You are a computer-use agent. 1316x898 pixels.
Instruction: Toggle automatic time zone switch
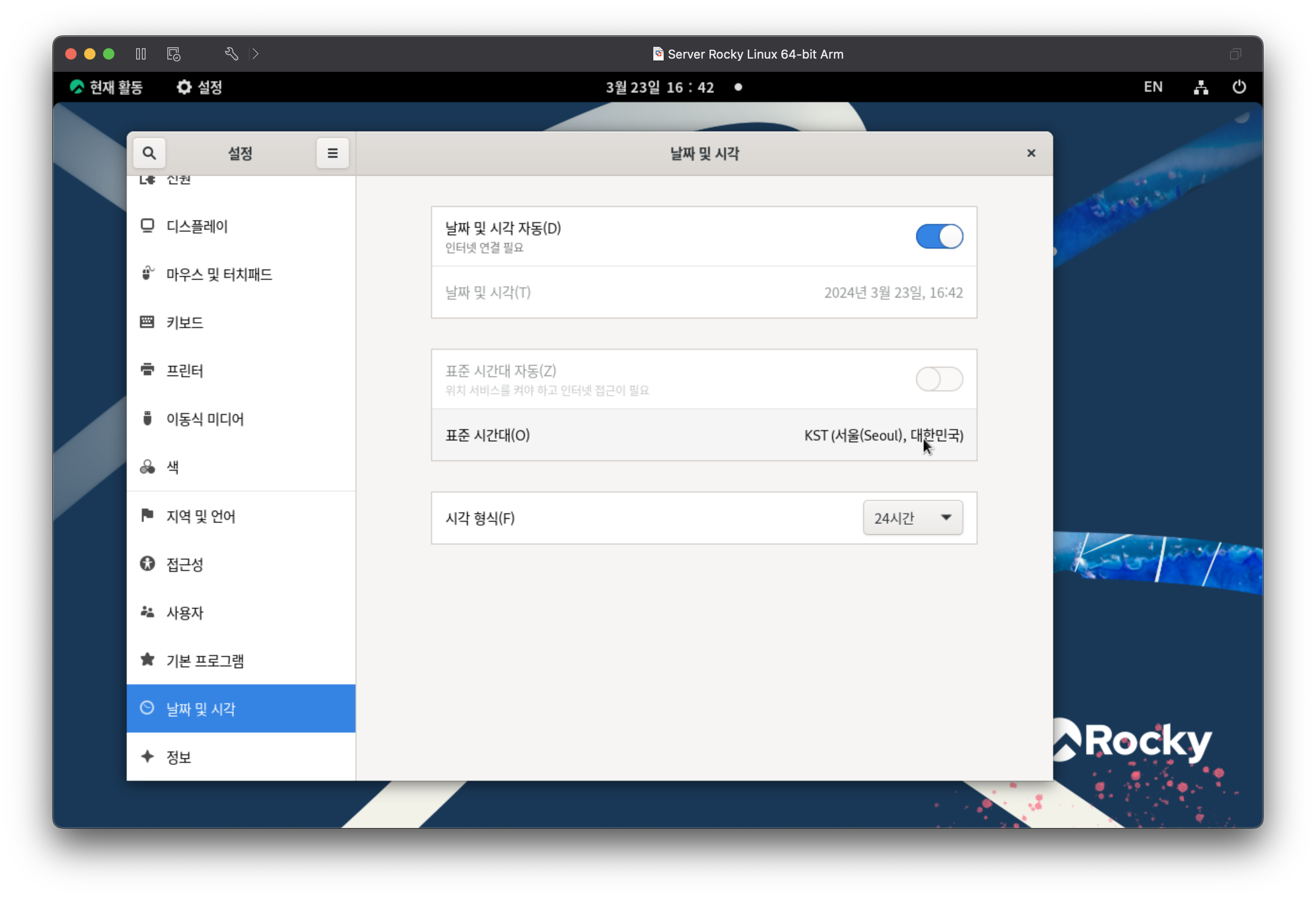click(x=939, y=379)
